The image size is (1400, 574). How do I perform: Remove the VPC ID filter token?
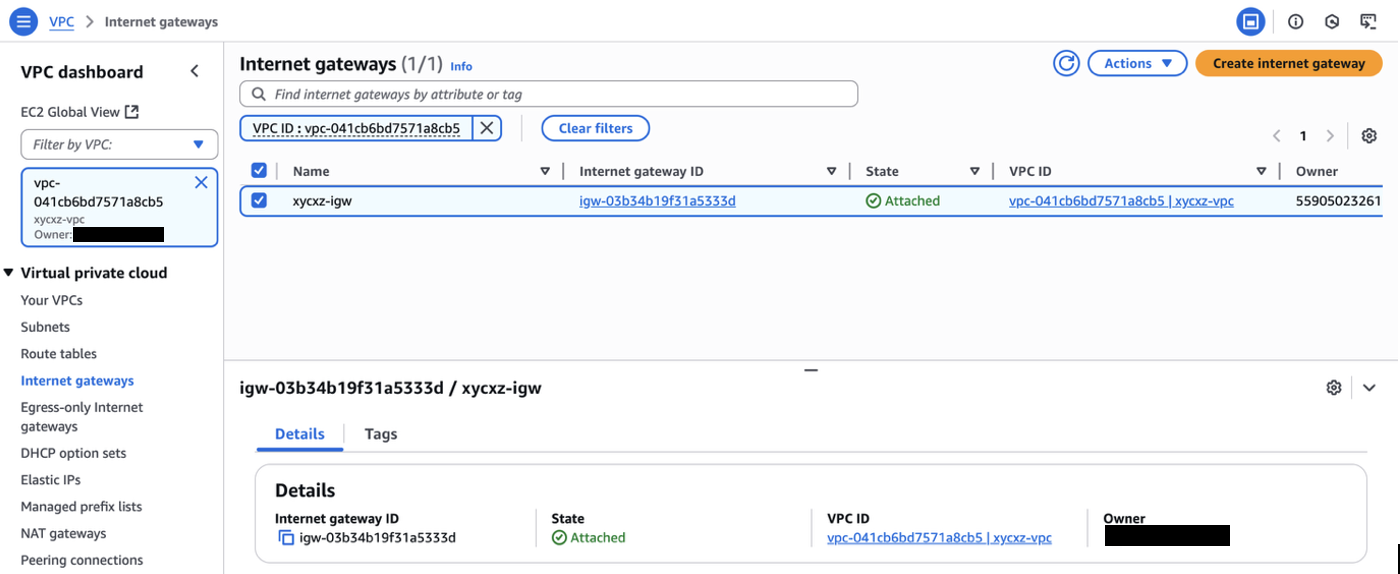click(x=486, y=128)
